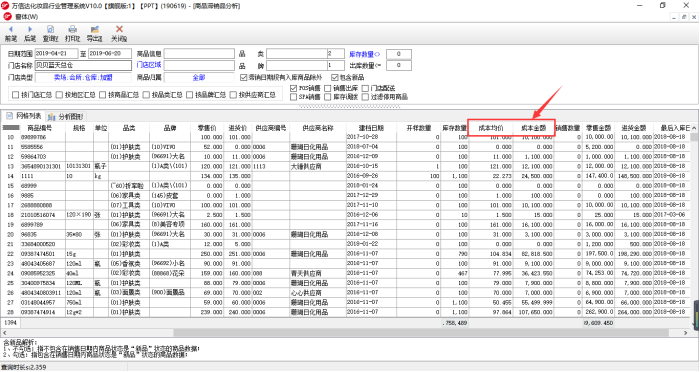Check 按门店汇总 checkbox
The image size is (700, 372).
16,95
